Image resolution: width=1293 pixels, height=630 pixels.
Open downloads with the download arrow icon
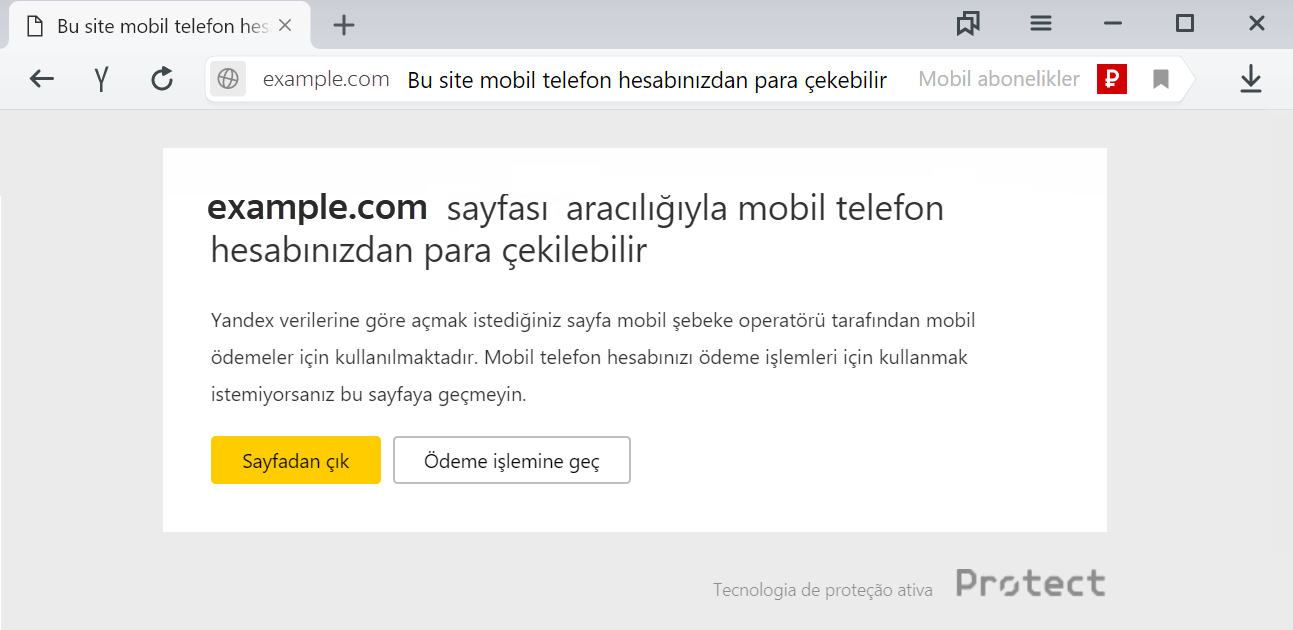click(1250, 79)
